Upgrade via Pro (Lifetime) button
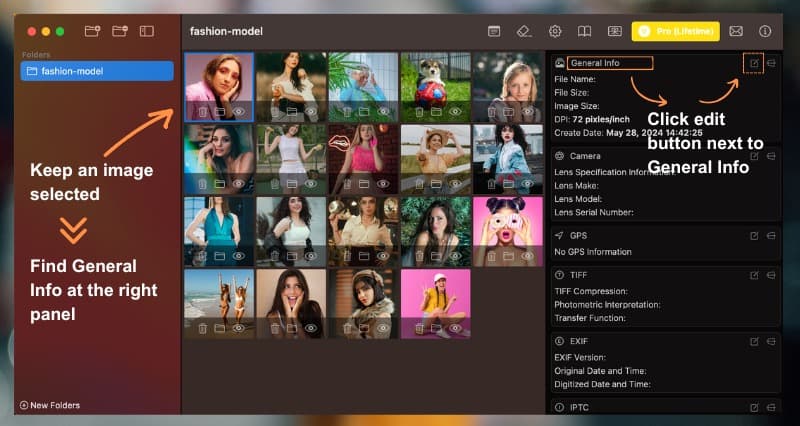The image size is (800, 426). point(676,32)
